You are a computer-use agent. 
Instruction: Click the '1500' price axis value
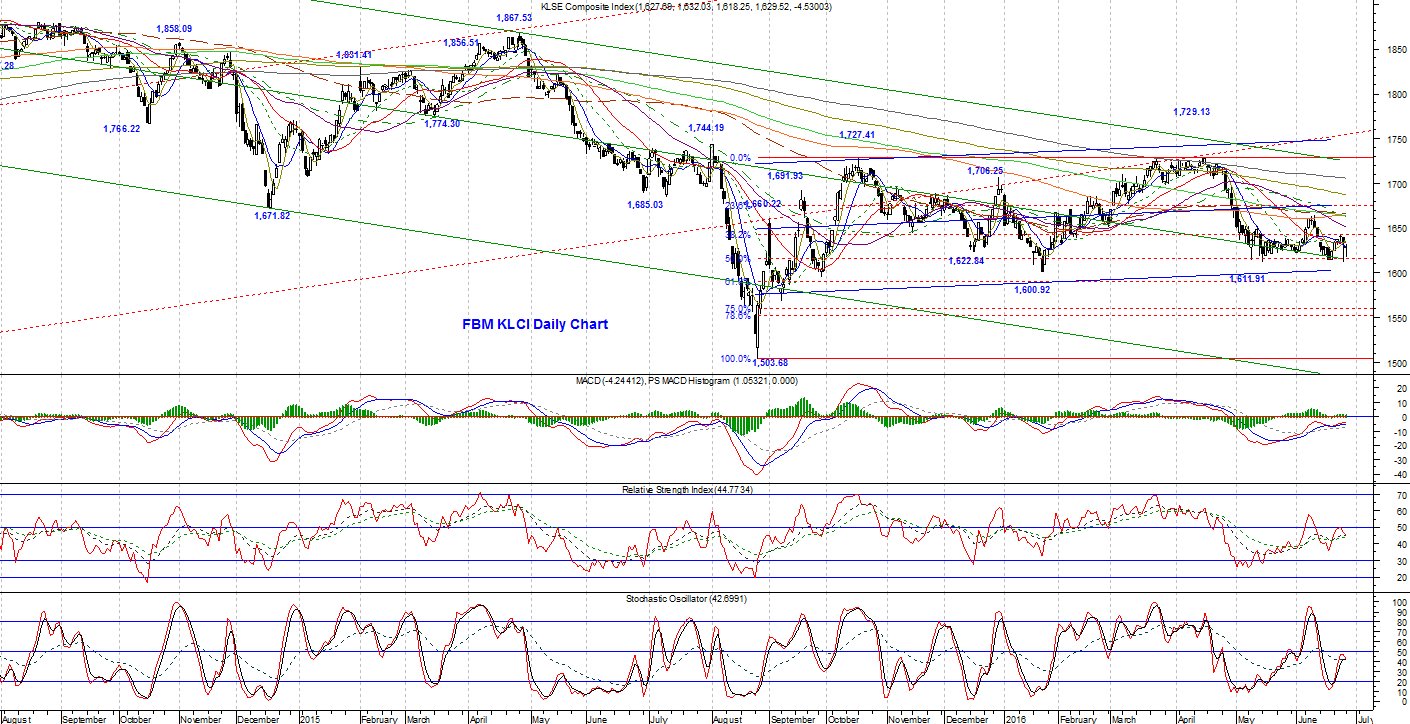(1397, 363)
